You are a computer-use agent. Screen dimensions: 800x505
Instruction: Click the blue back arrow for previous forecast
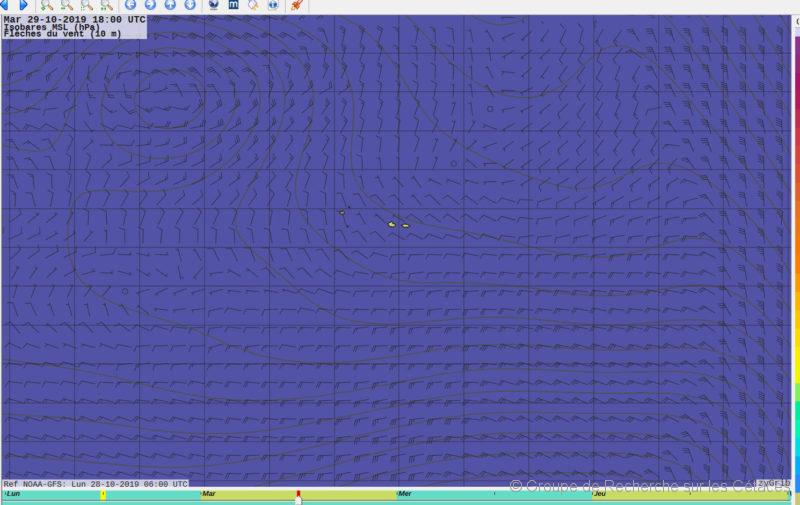tap(5, 5)
